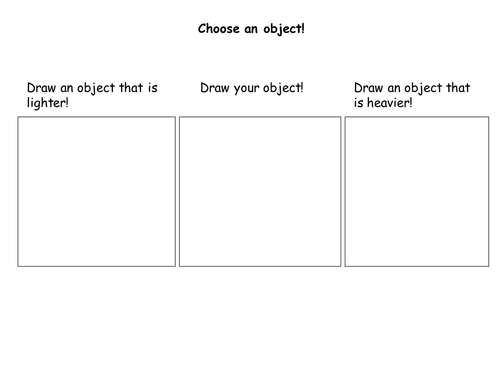This screenshot has height=375, width=500.
Task: Click inside the lighter object drawing box
Action: (x=97, y=192)
